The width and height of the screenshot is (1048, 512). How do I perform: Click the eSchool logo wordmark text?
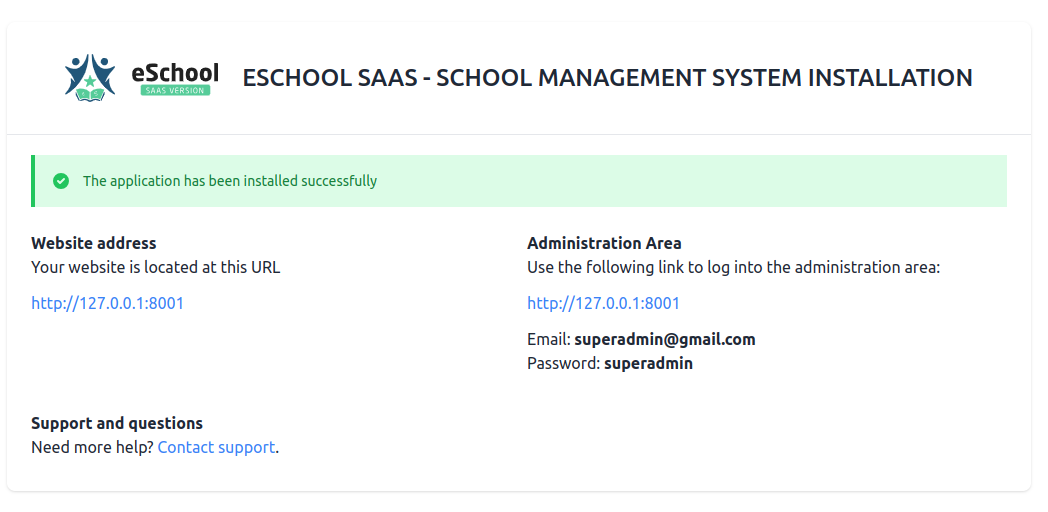point(175,72)
